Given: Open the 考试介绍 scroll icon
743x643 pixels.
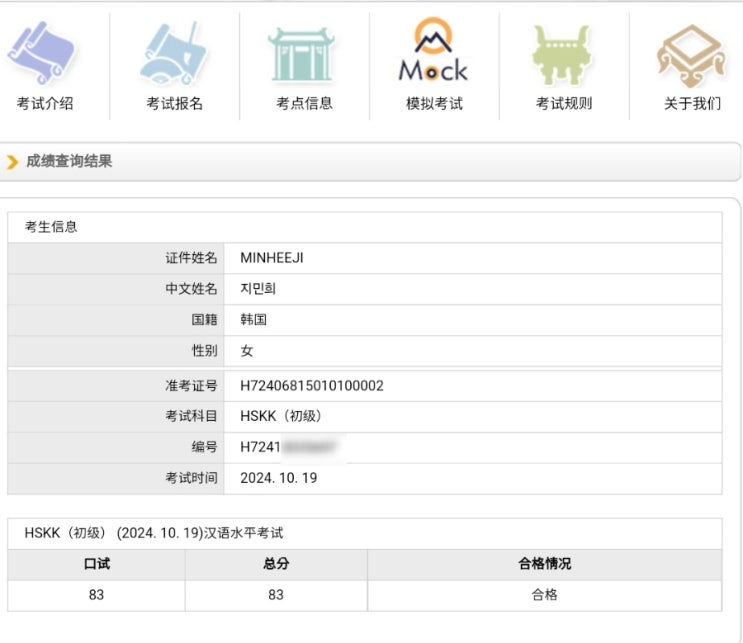Looking at the screenshot, I should point(42,53).
